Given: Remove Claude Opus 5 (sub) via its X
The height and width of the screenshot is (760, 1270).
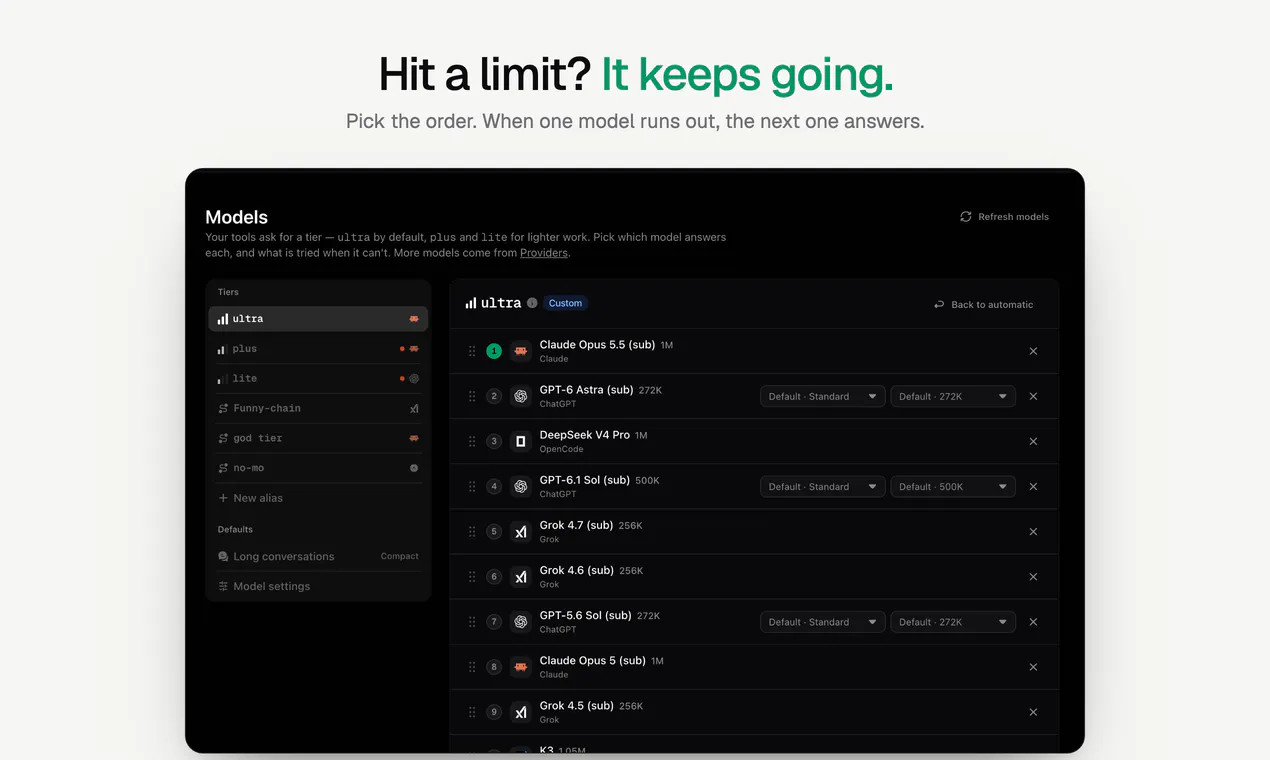Looking at the screenshot, I should 1033,667.
